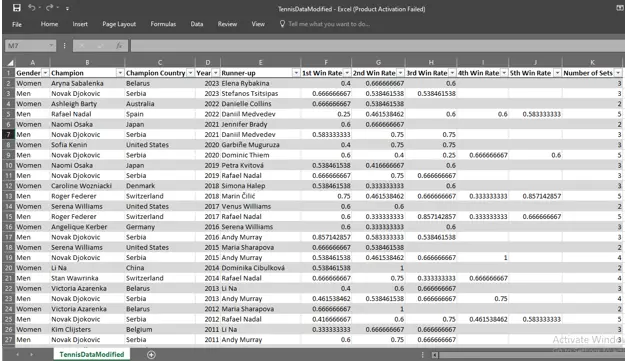
Task: Switch to the View tab
Action: coord(258,24)
